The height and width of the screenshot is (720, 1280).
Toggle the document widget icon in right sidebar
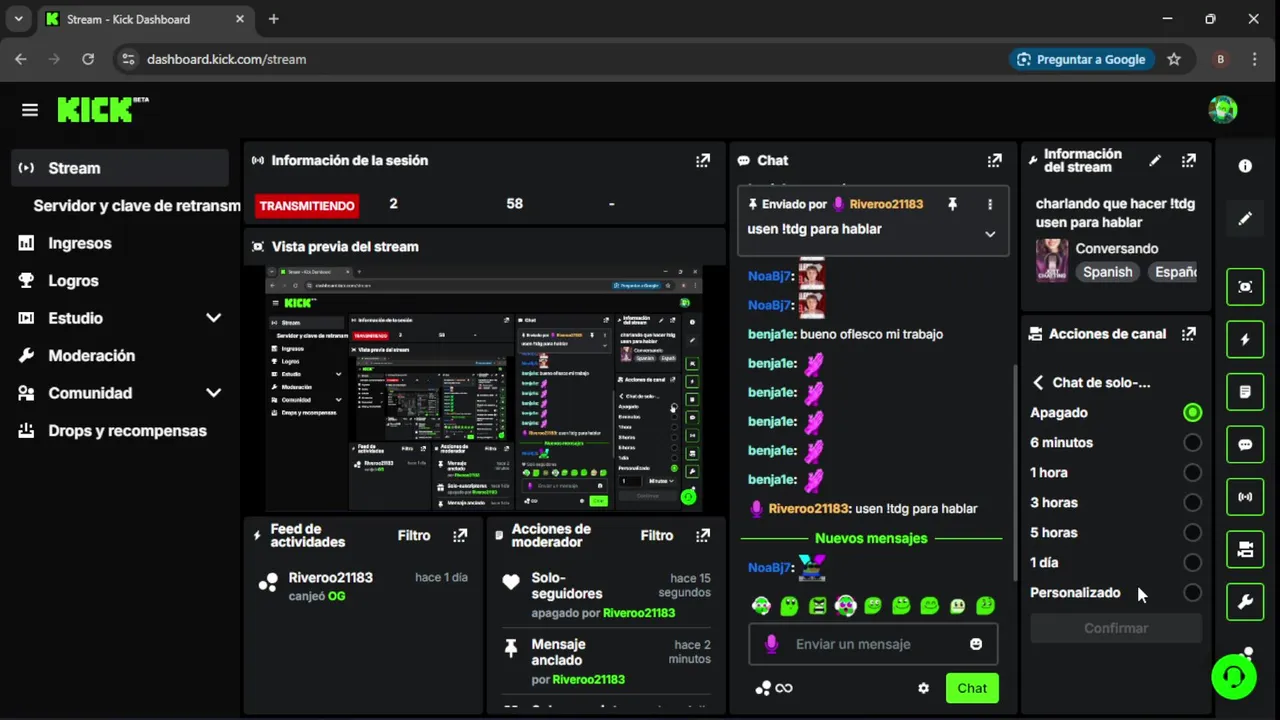(x=1245, y=392)
